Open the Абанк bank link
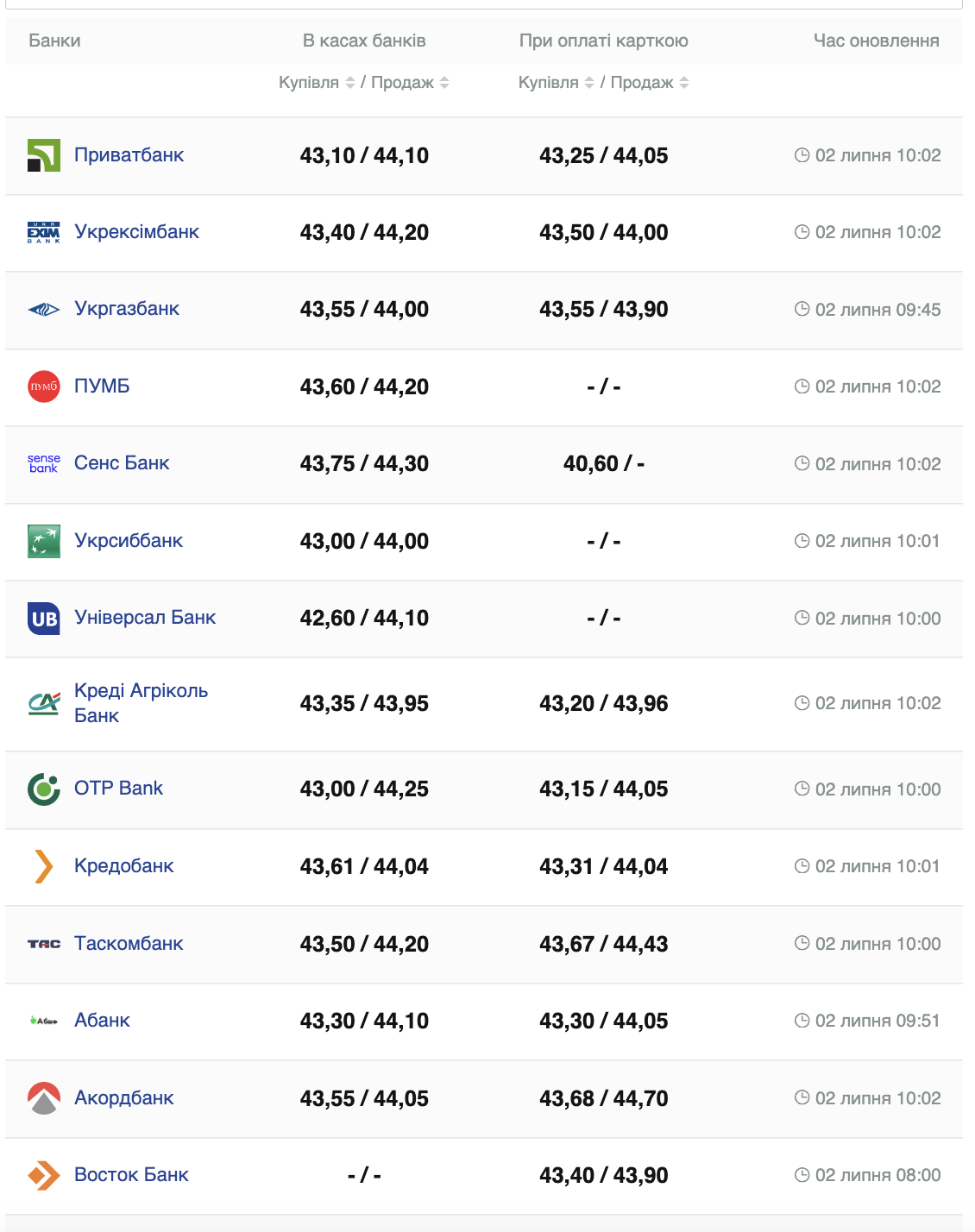Screen dimensions: 975x1232 tap(102, 1021)
